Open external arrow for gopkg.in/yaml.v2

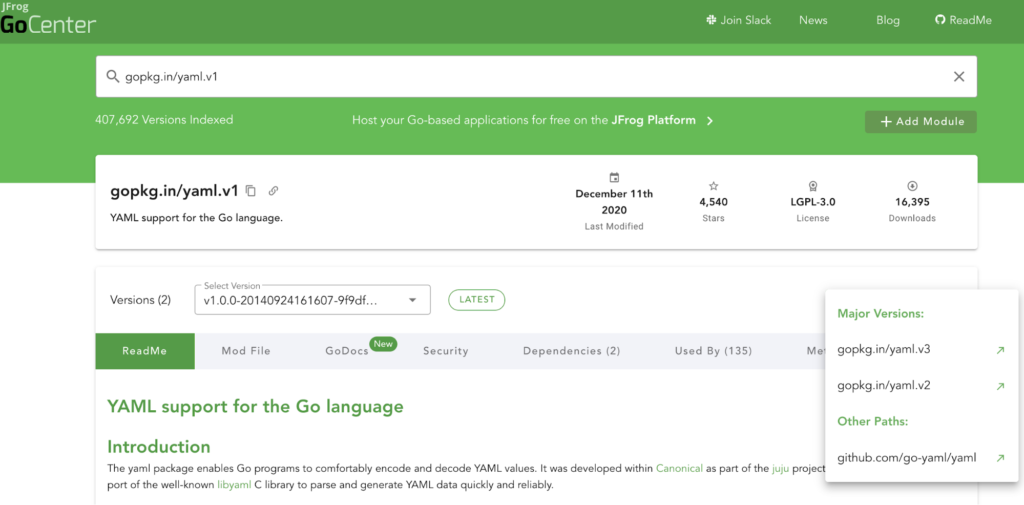click(x=1000, y=386)
